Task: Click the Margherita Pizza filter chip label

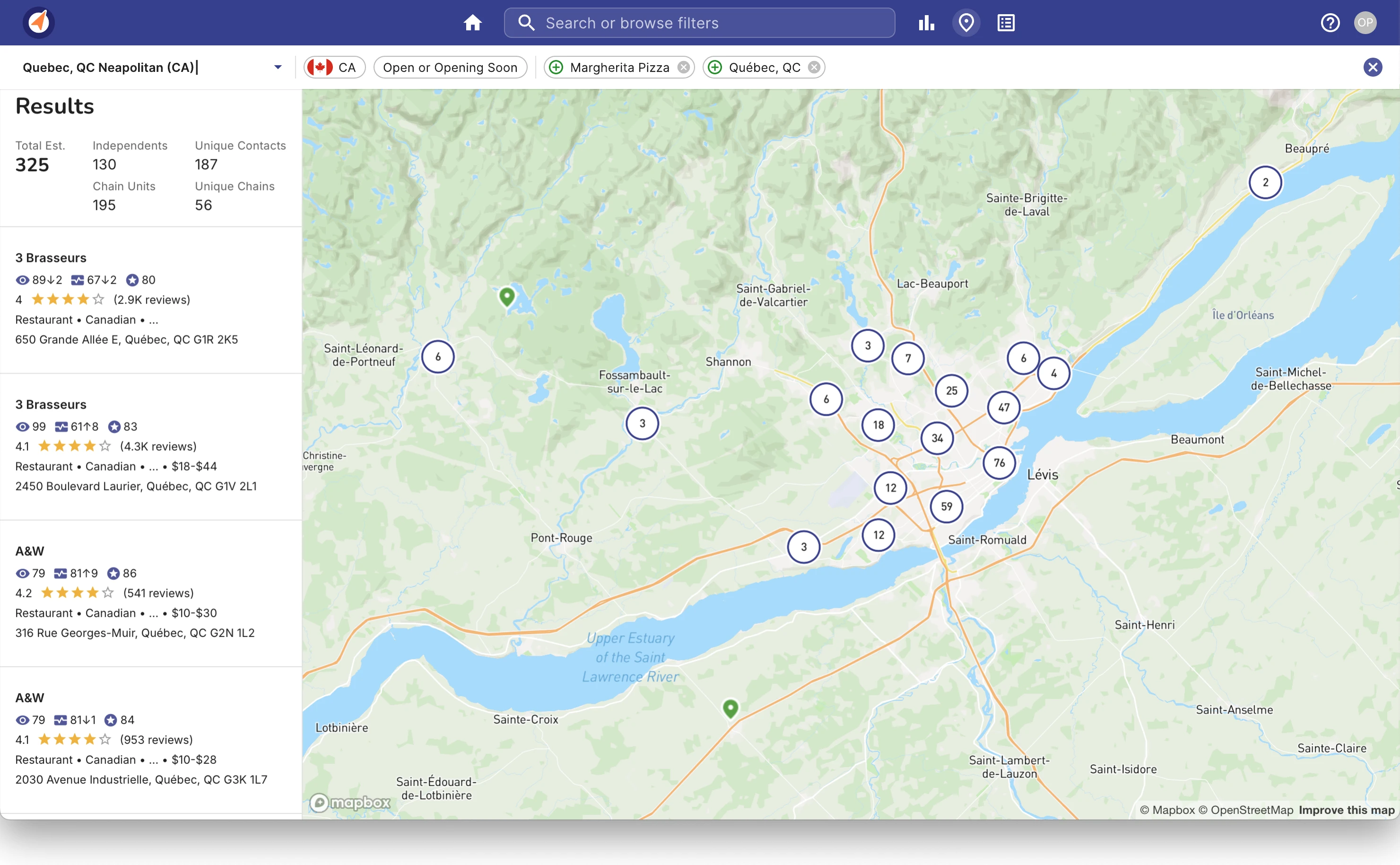Action: (x=619, y=68)
